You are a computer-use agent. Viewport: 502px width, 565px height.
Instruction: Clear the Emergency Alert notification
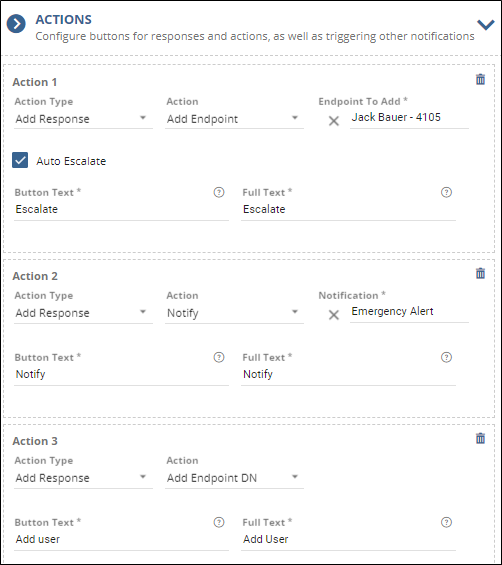point(334,315)
